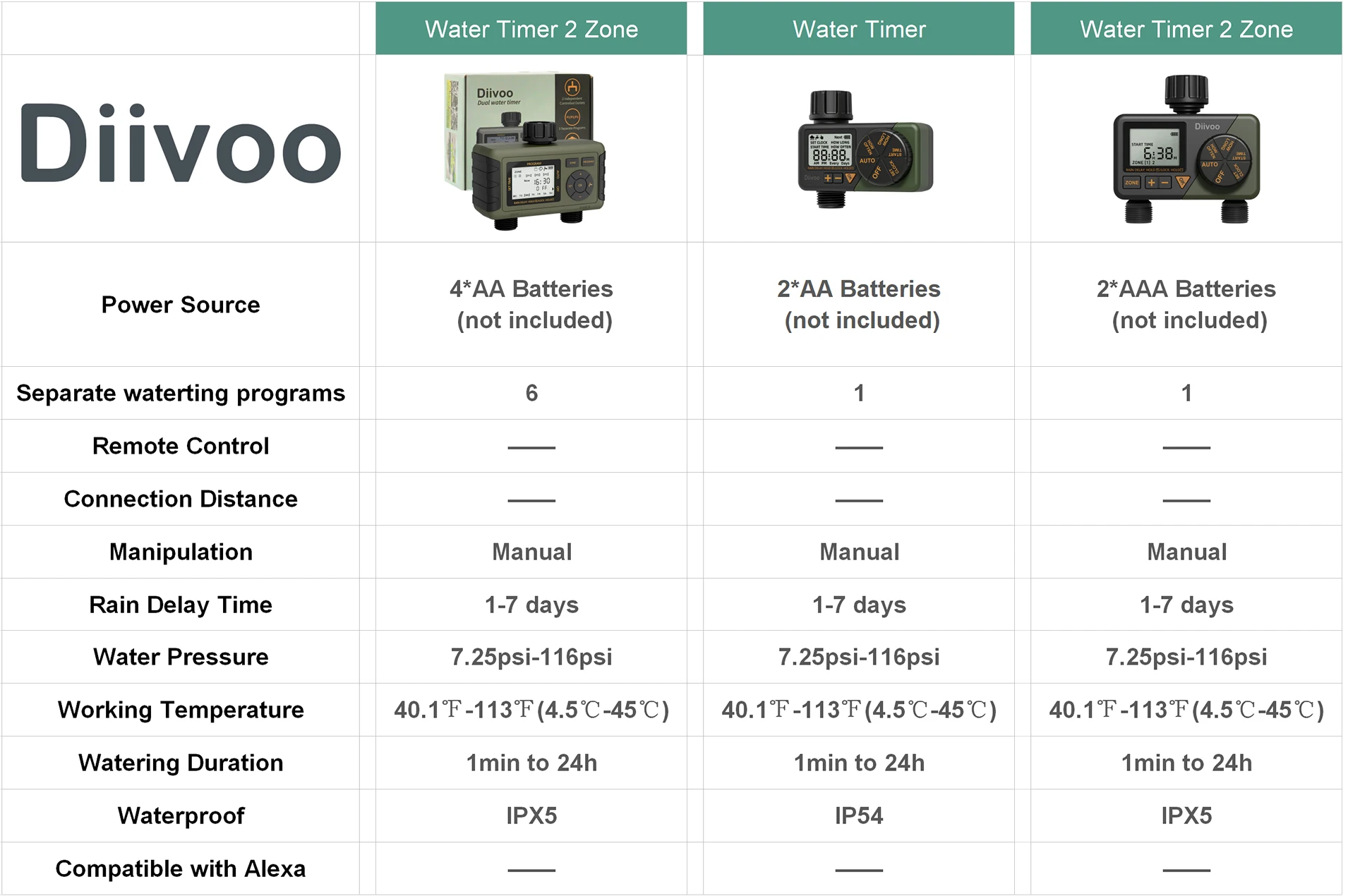Viewport: 1348px width, 896px height.
Task: Select the "4*AA Batteries (not included)" cell
Action: 531,305
